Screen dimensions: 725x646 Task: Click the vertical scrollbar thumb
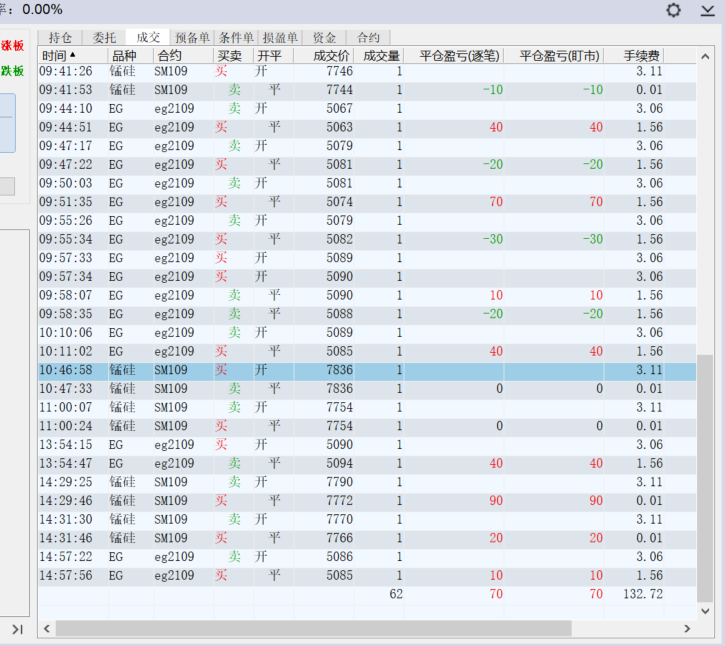click(x=705, y=479)
